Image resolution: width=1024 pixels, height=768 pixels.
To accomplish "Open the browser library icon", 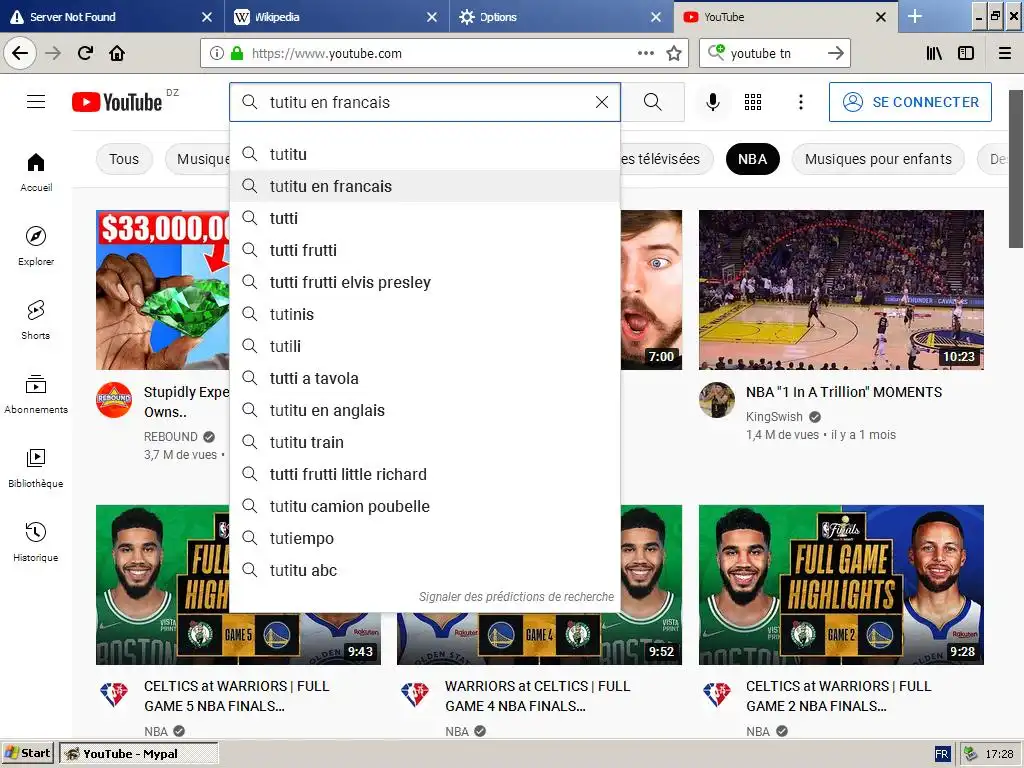I will [x=935, y=53].
